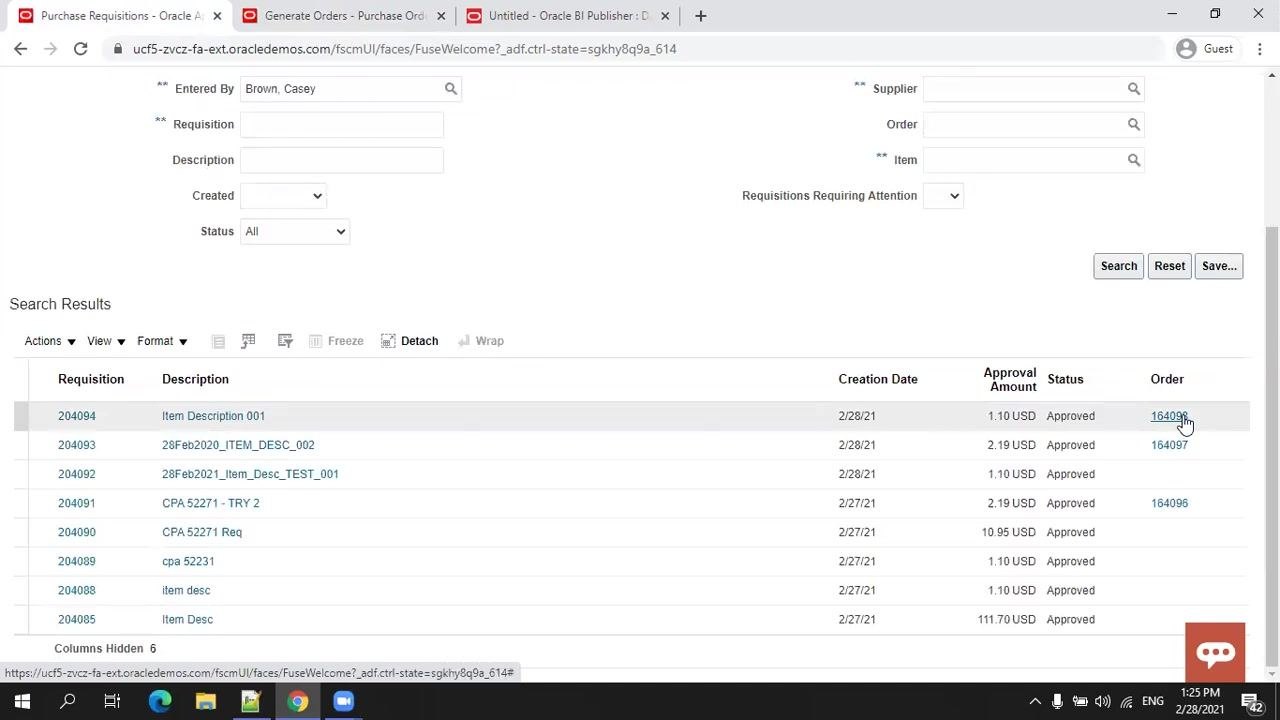
Task: Switch to Oracle BI Publisher tab
Action: tap(567, 16)
